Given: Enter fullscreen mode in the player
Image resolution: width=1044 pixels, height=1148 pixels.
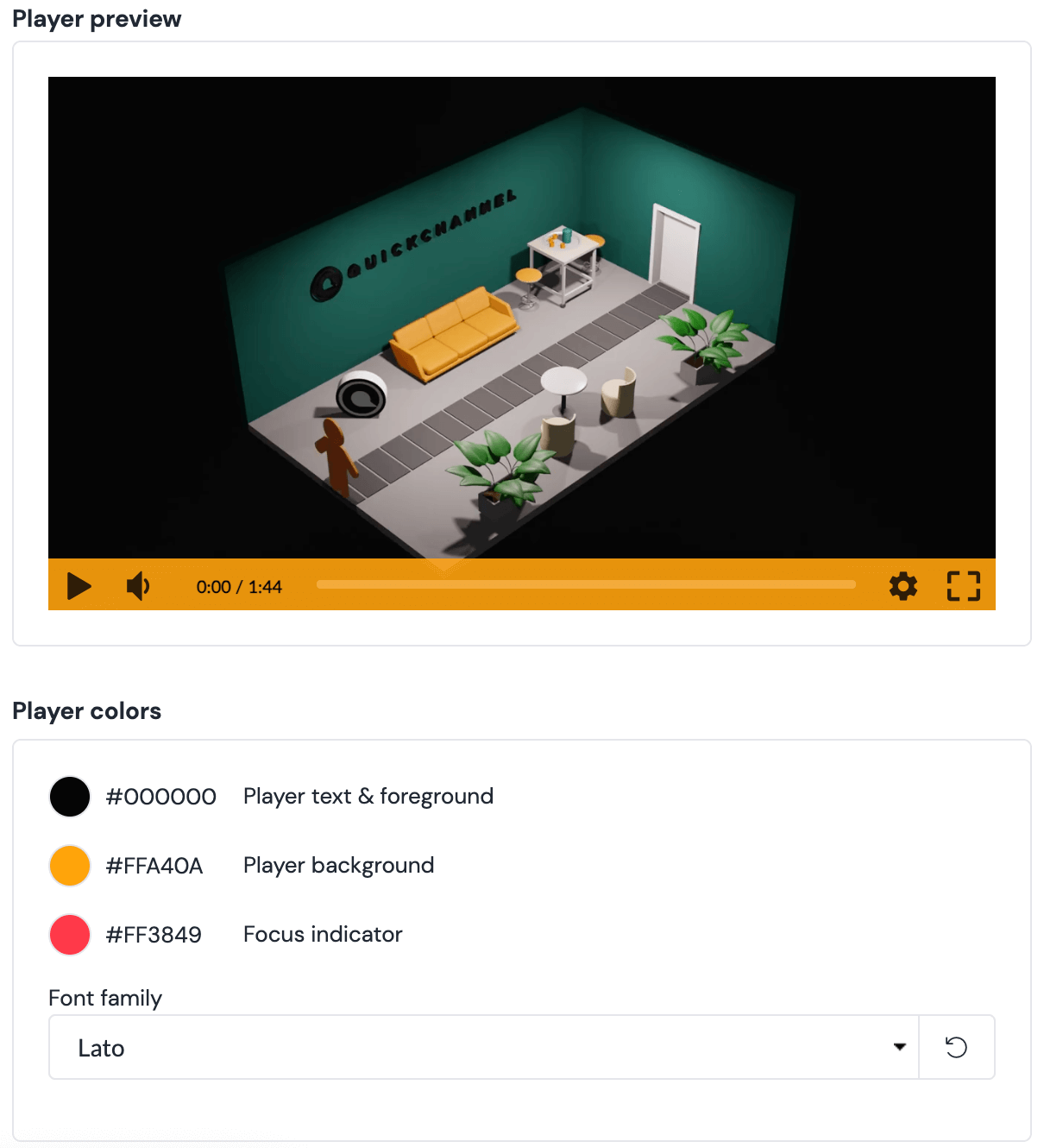Looking at the screenshot, I should click(x=963, y=586).
